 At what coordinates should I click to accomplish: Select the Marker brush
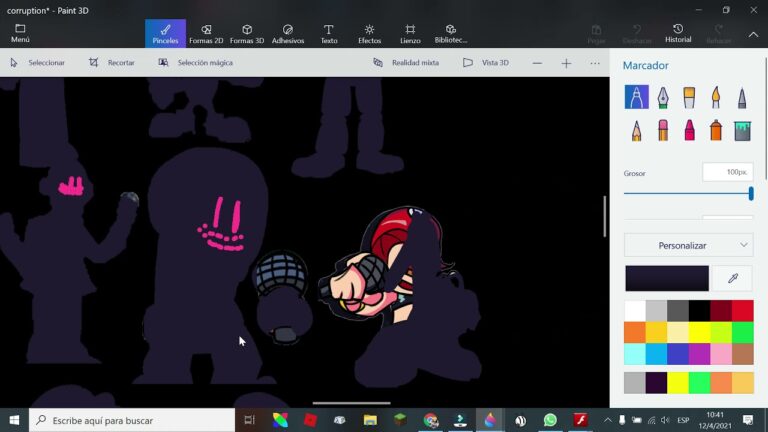click(636, 97)
